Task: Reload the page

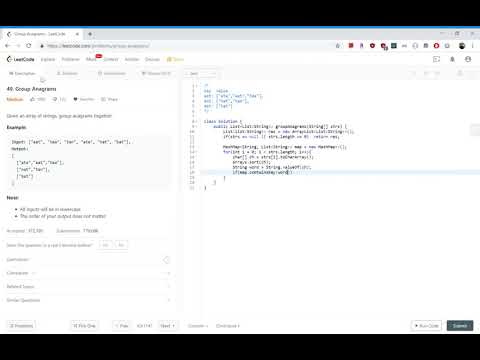Action: pos(29,46)
